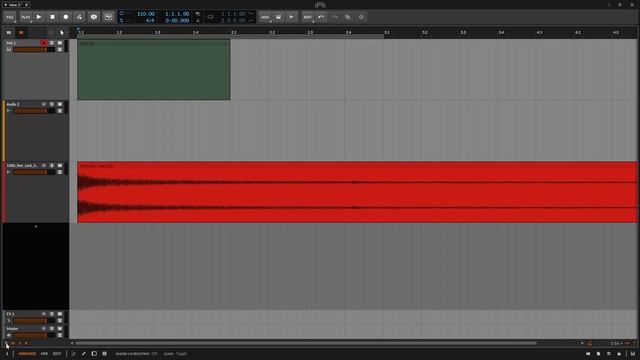Click the add track plus button

click(36, 227)
